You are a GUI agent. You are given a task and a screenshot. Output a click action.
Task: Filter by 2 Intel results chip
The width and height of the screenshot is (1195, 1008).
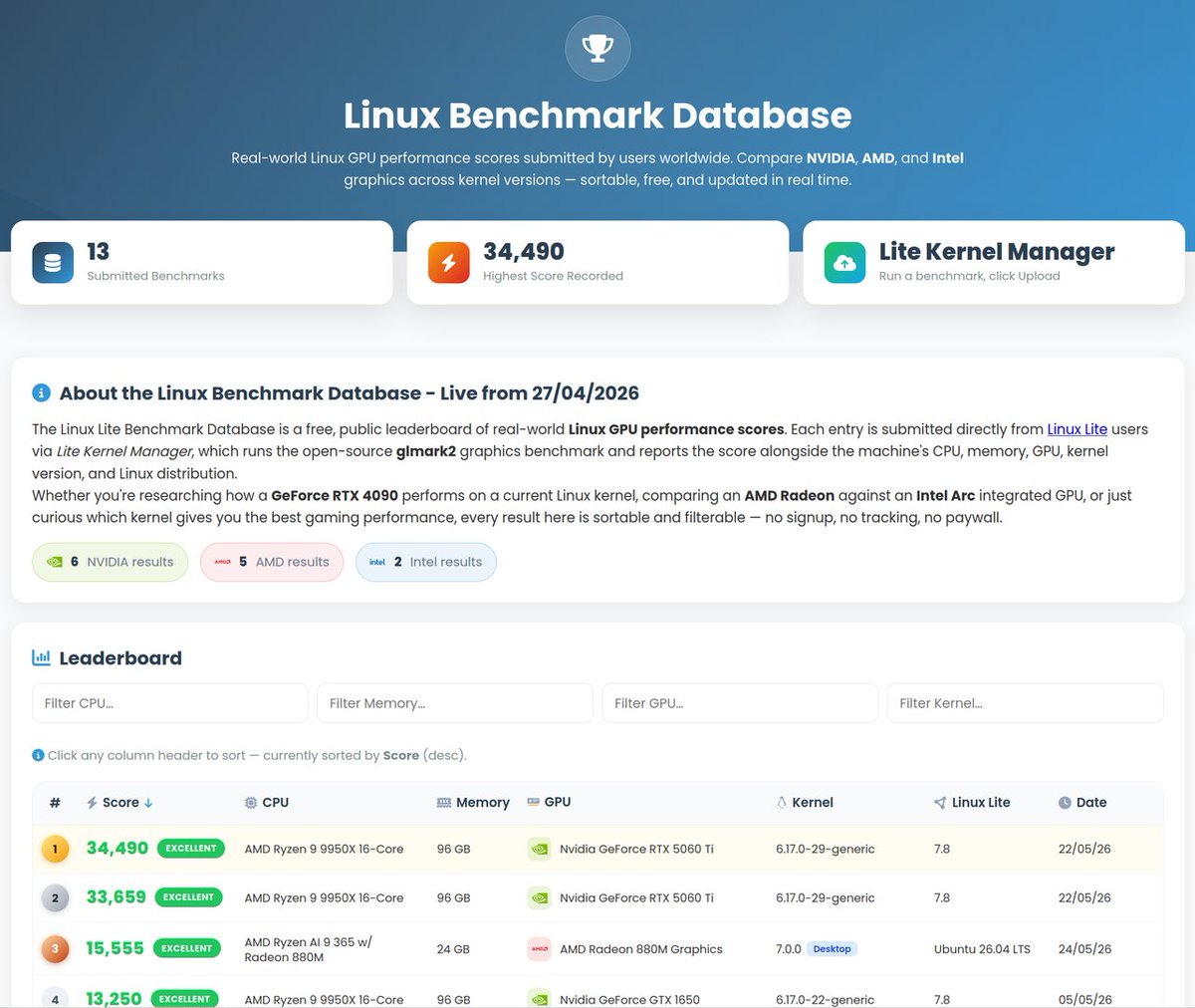click(426, 562)
